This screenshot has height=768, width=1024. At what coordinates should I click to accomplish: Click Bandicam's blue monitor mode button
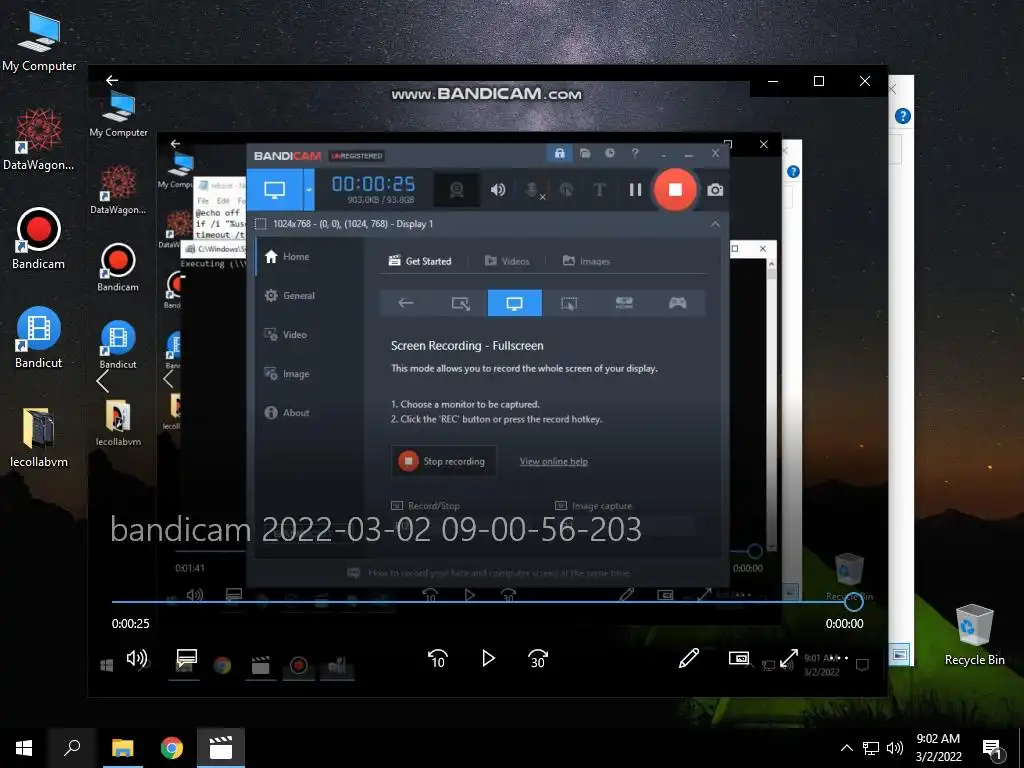(x=274, y=190)
